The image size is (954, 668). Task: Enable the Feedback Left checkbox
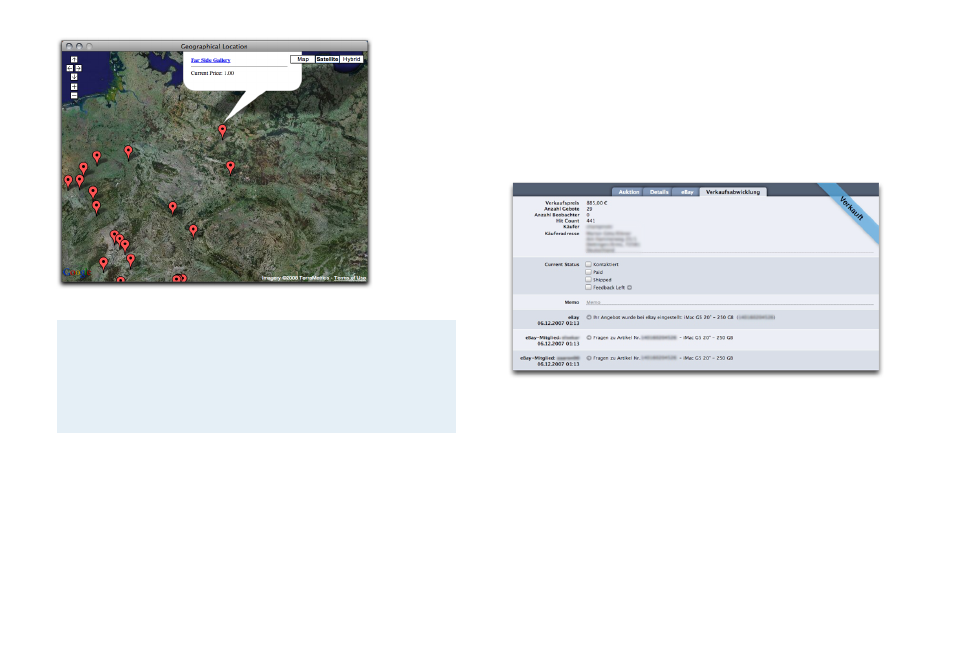click(588, 287)
